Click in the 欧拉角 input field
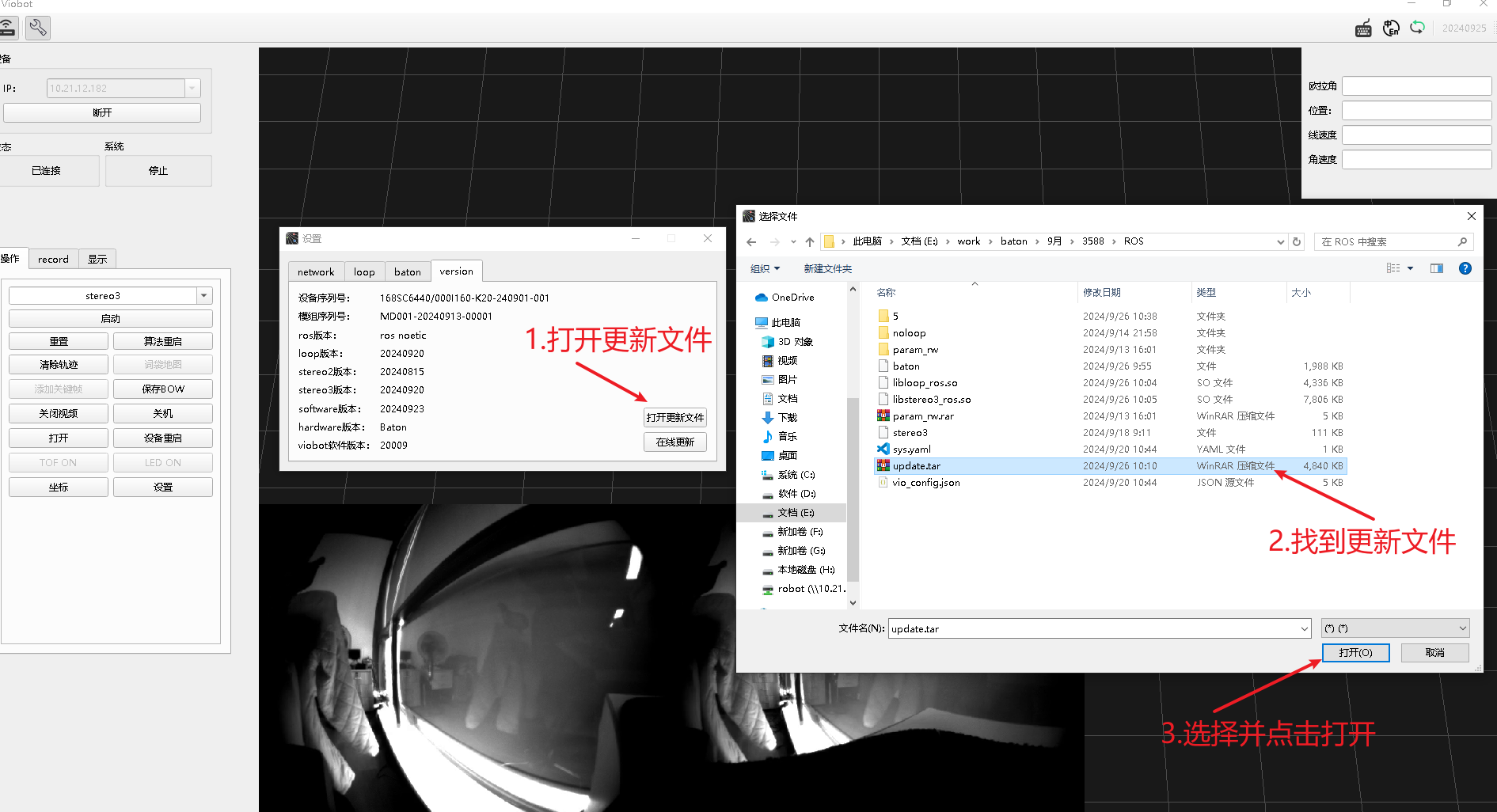 (1416, 85)
